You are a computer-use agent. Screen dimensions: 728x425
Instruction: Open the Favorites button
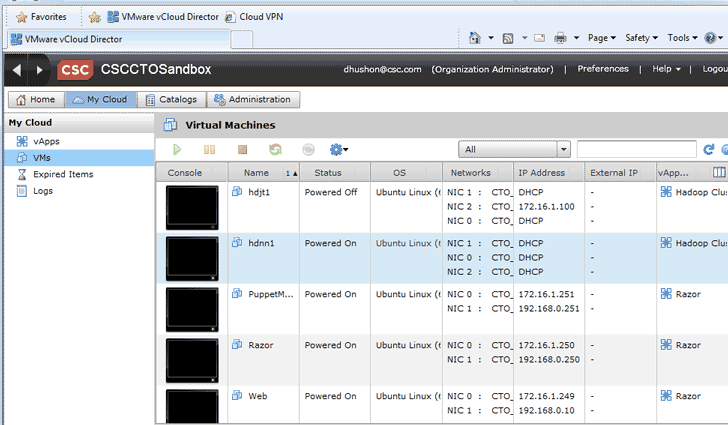pos(41,17)
